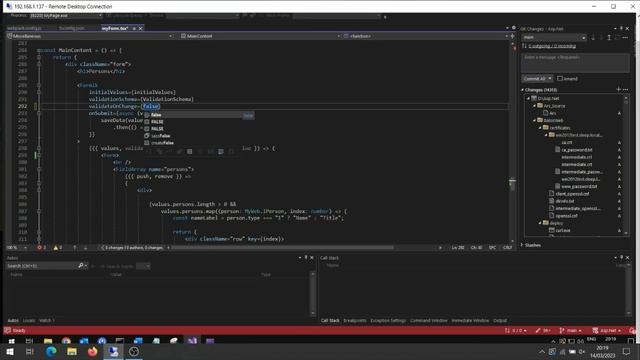Switch to the Output tab
640x360 pixels.
pos(500,320)
